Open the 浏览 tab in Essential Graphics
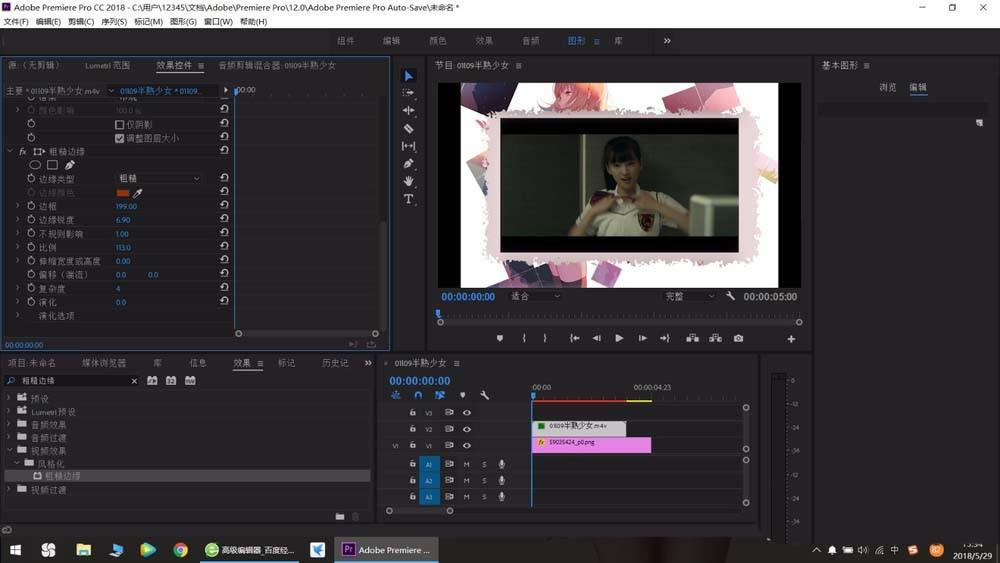 pyautogui.click(x=887, y=87)
